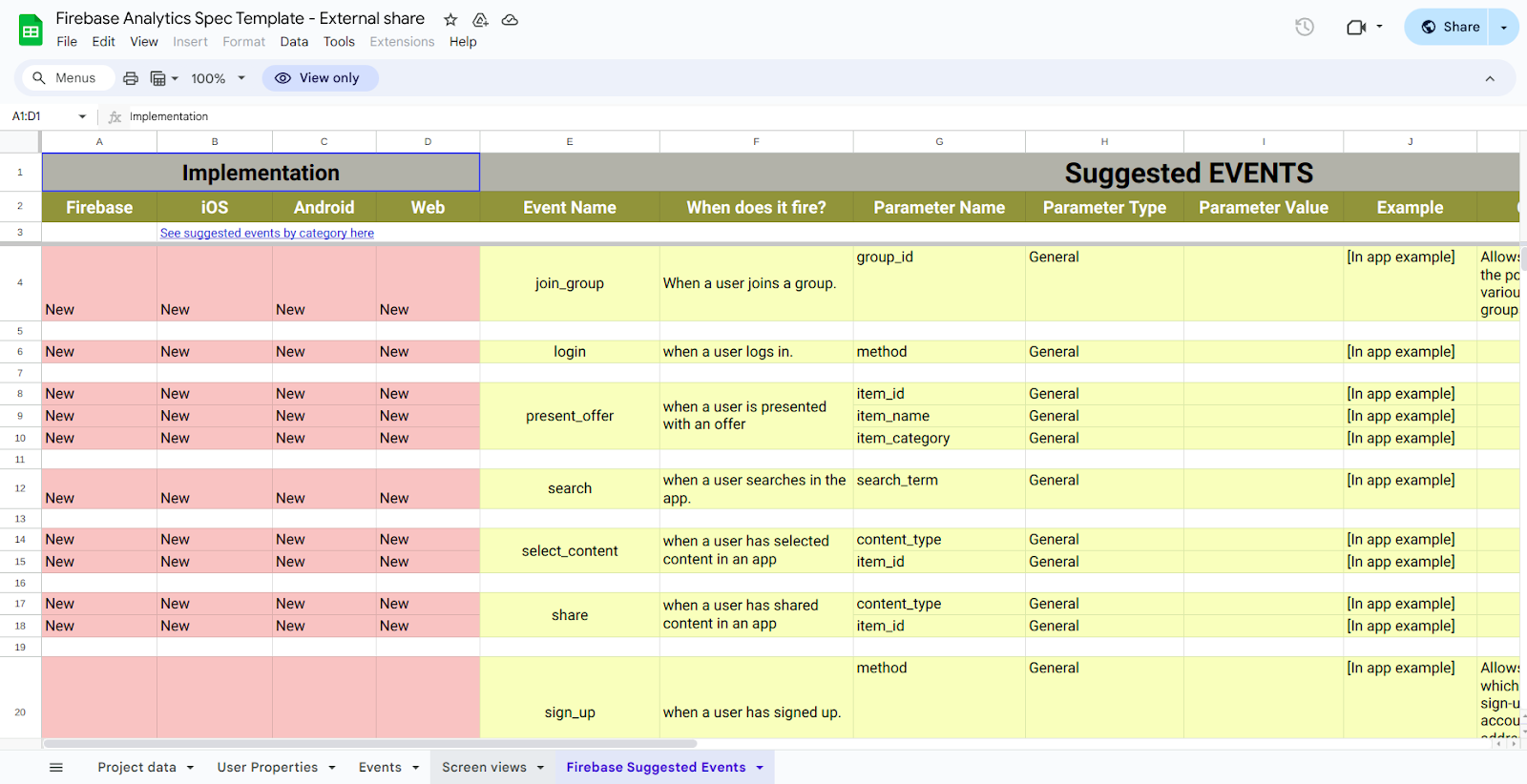Open the 100% zoom dropdown
Screen dimensions: 1527x784
click(x=218, y=78)
